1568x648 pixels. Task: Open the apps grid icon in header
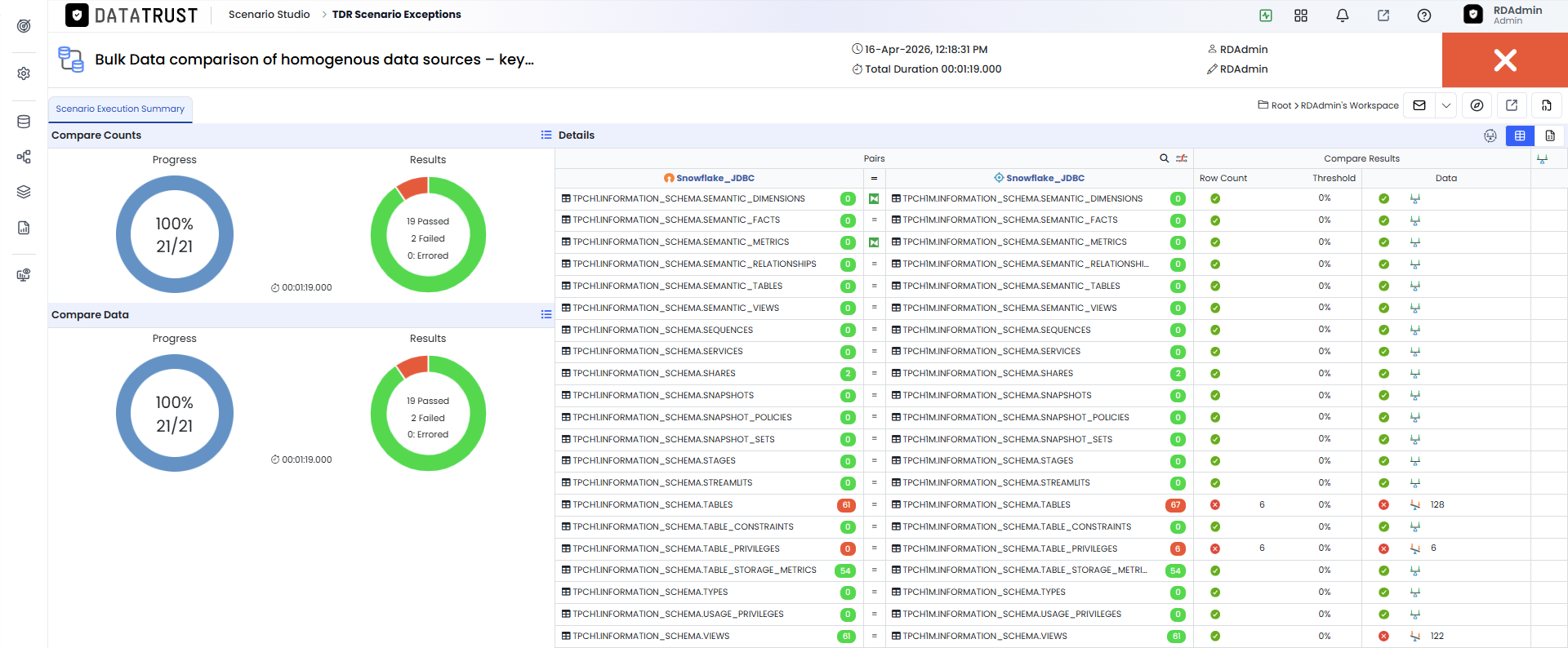click(x=1301, y=16)
